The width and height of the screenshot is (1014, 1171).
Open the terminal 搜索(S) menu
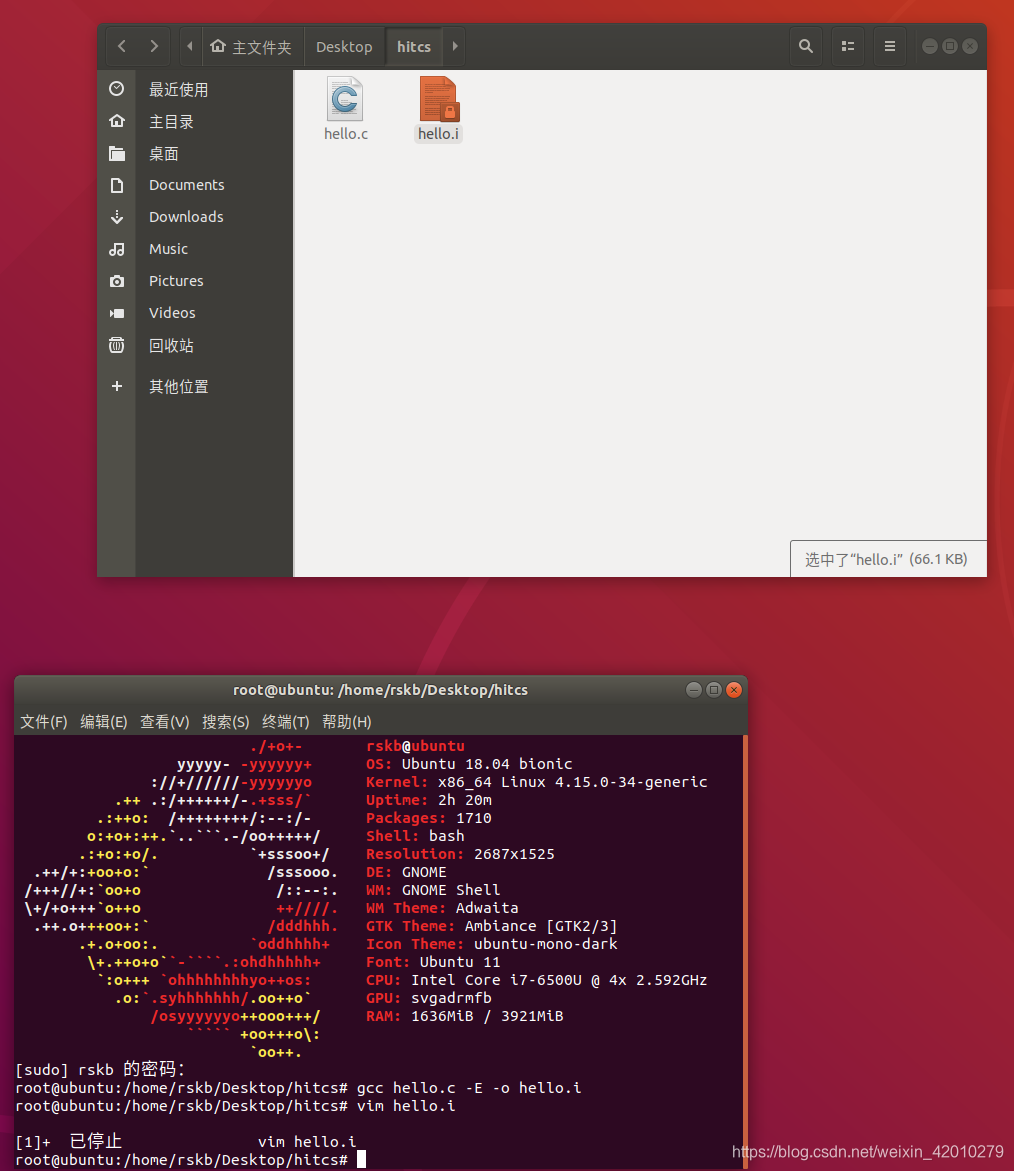click(225, 721)
